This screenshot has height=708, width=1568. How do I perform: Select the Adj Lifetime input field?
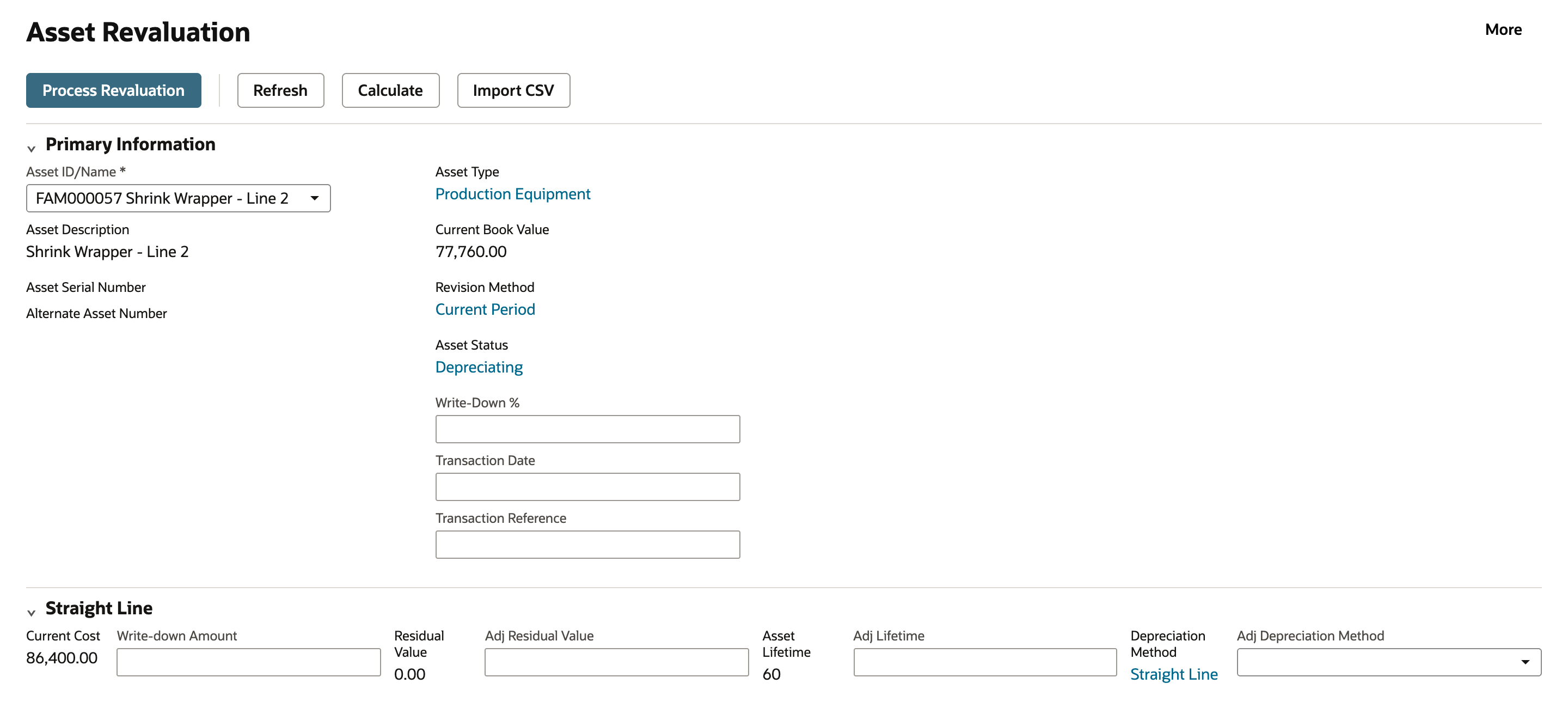[x=985, y=662]
